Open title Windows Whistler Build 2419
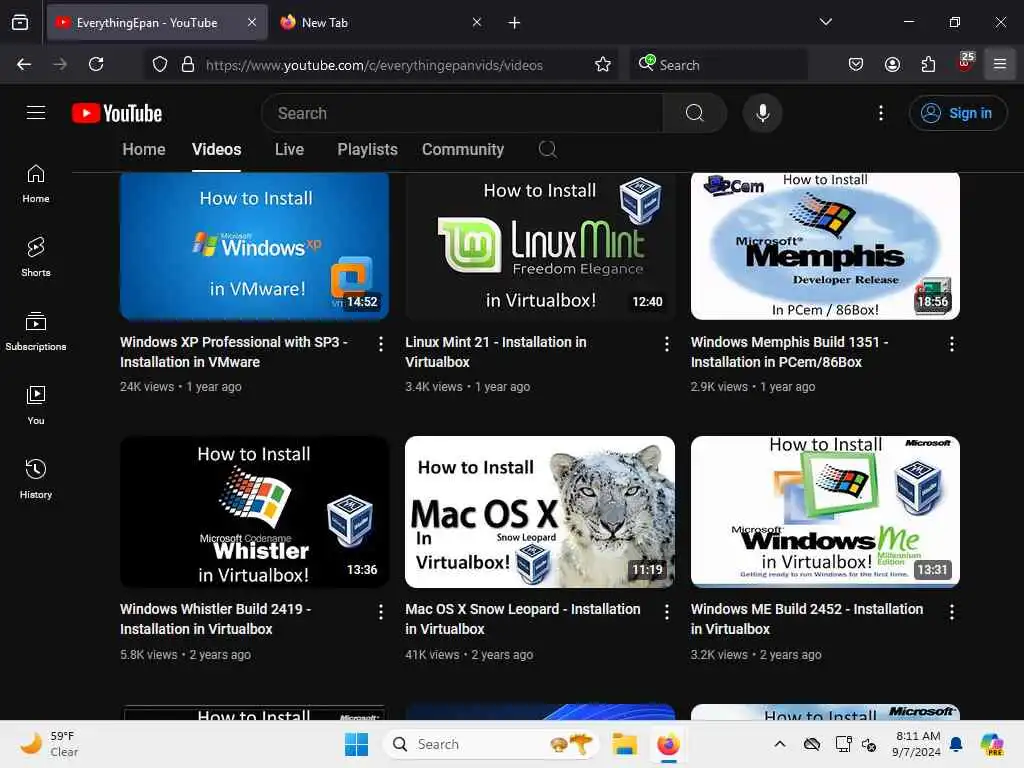The image size is (1024, 768). tap(216, 619)
